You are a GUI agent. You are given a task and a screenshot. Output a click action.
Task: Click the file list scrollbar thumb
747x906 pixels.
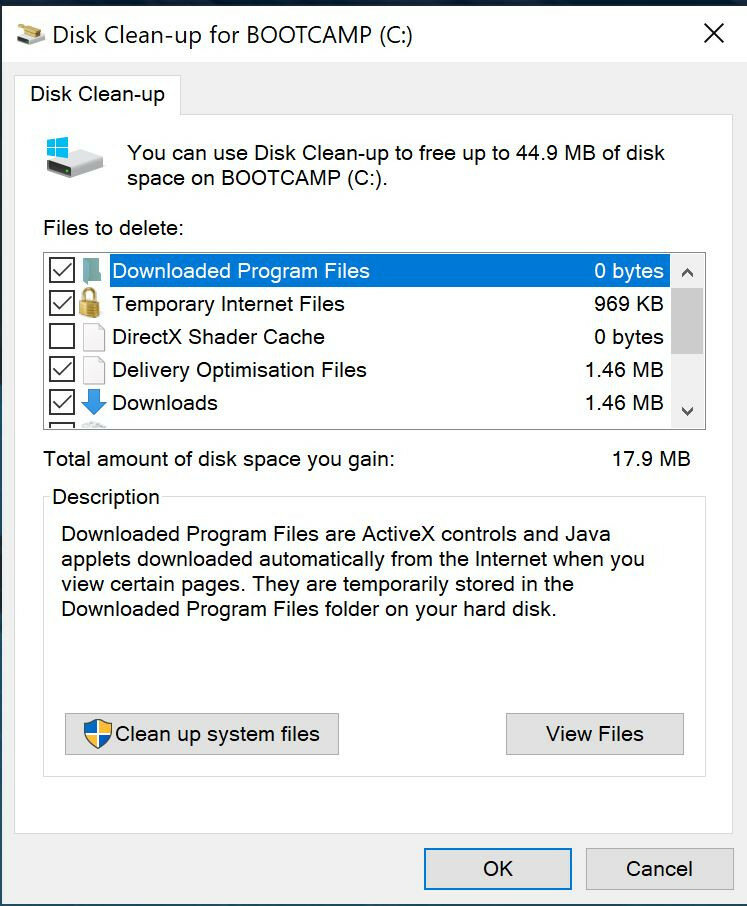(x=687, y=321)
